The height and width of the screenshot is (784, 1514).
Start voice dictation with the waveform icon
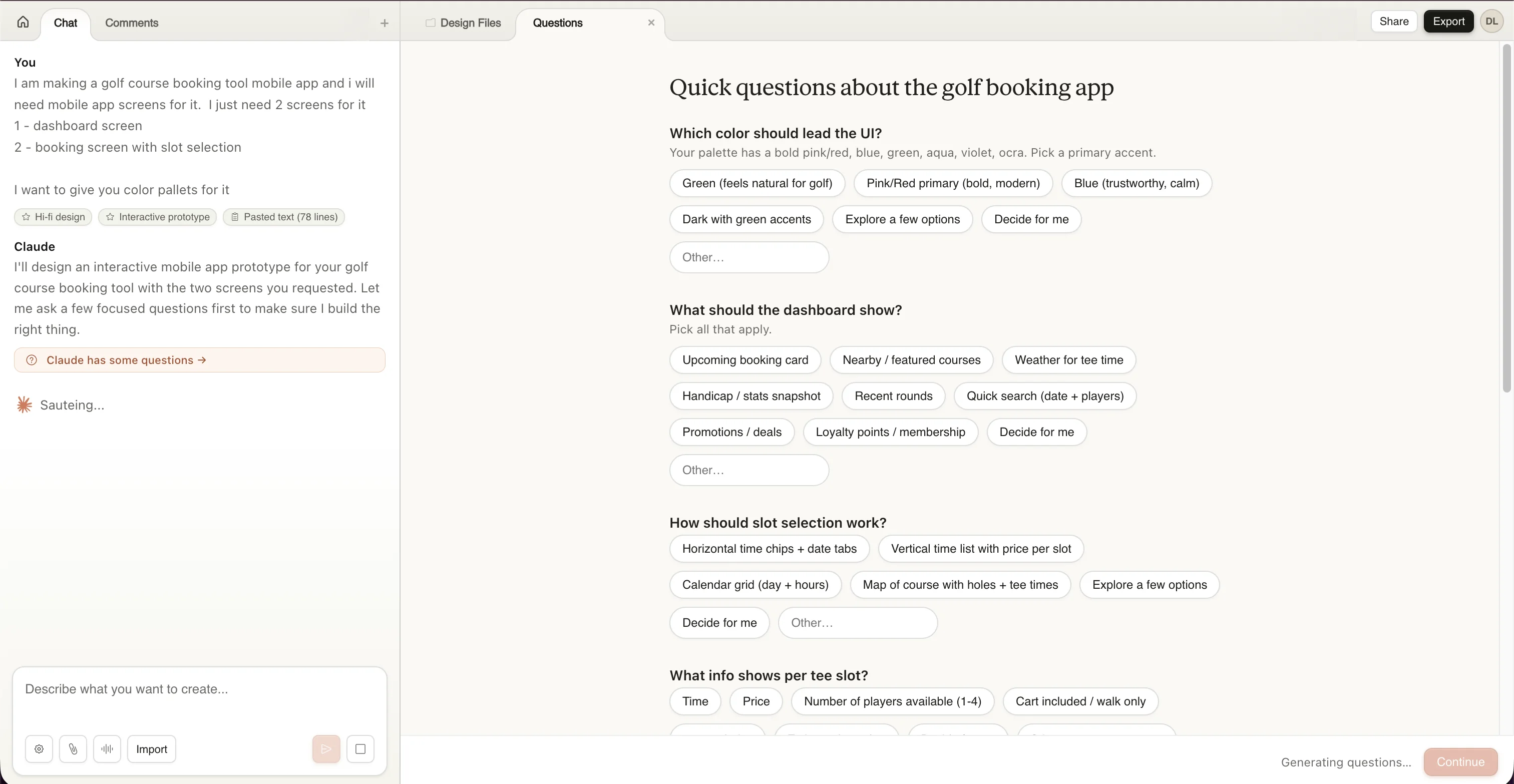(x=107, y=749)
